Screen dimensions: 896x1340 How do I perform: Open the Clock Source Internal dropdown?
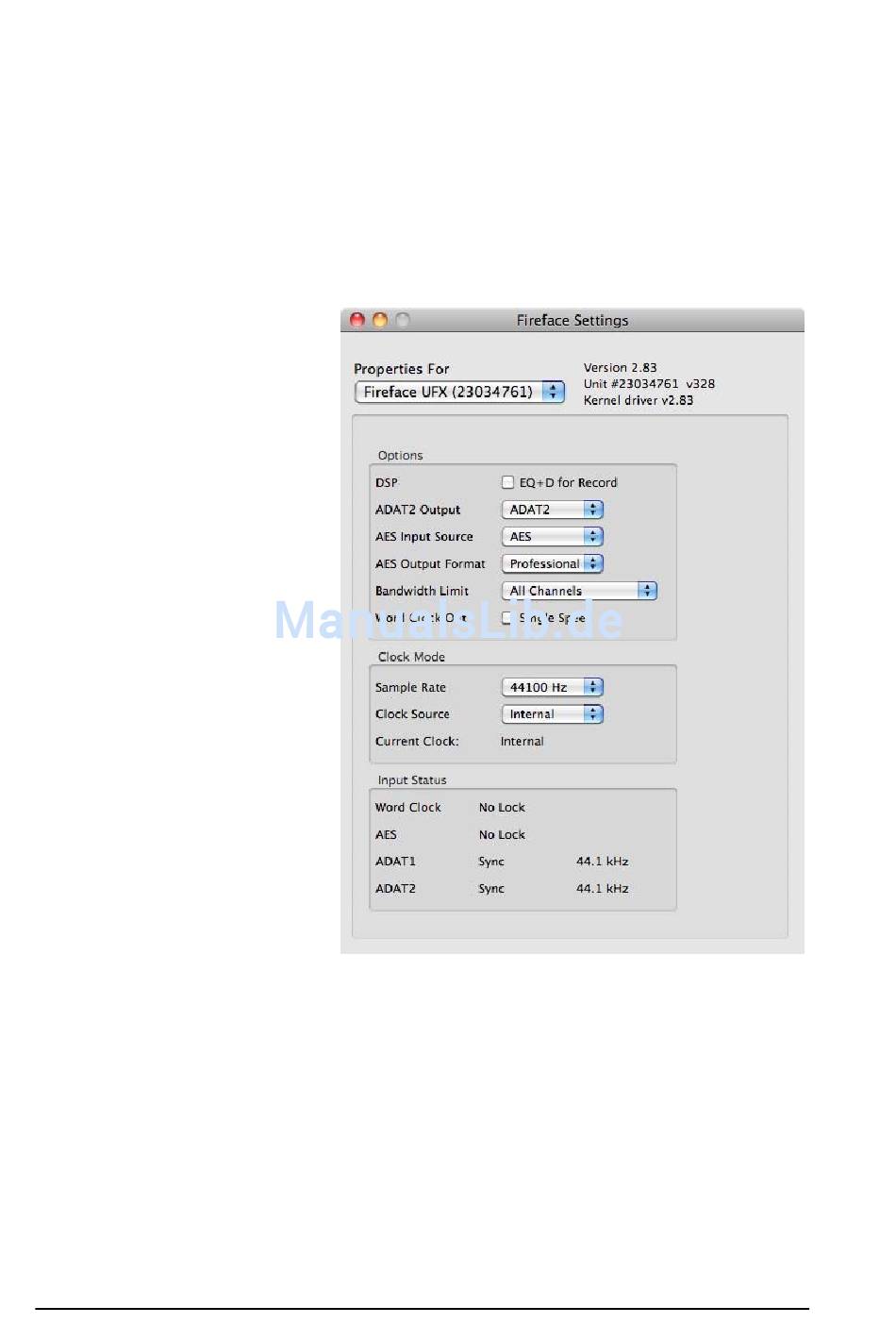pyautogui.click(x=552, y=714)
